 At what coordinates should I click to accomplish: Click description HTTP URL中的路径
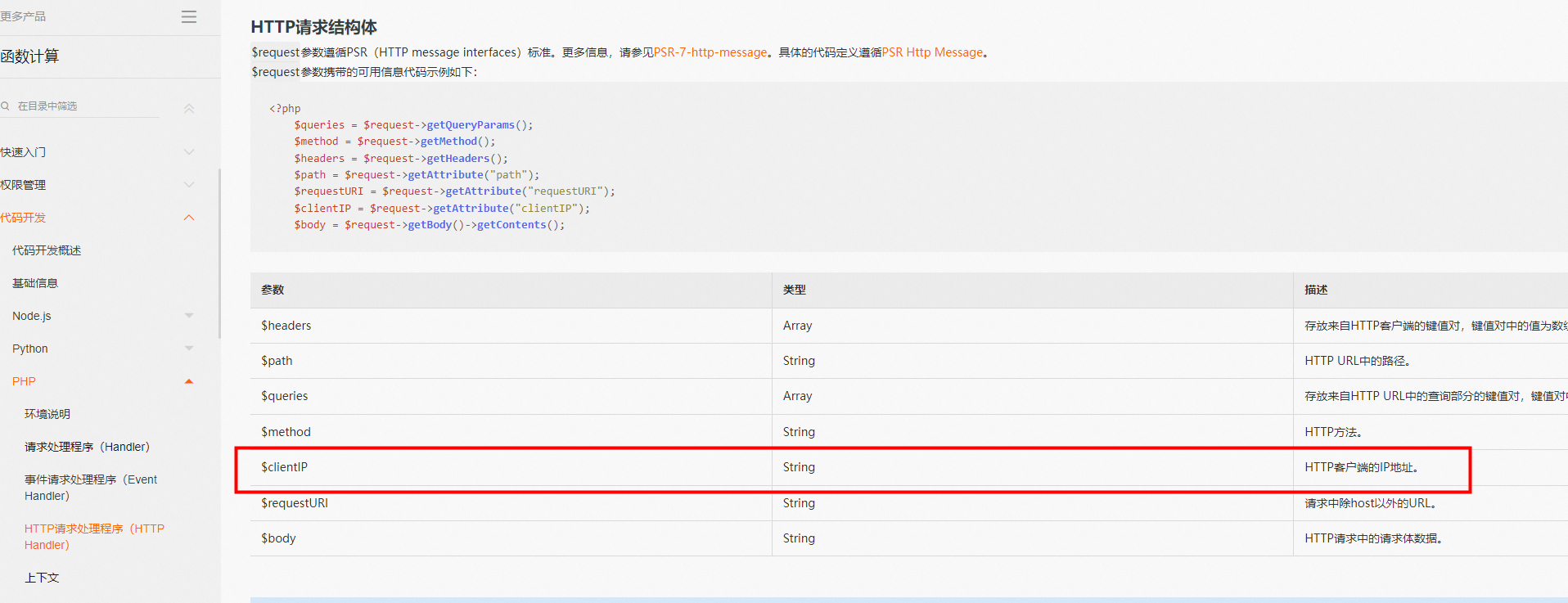[1358, 361]
